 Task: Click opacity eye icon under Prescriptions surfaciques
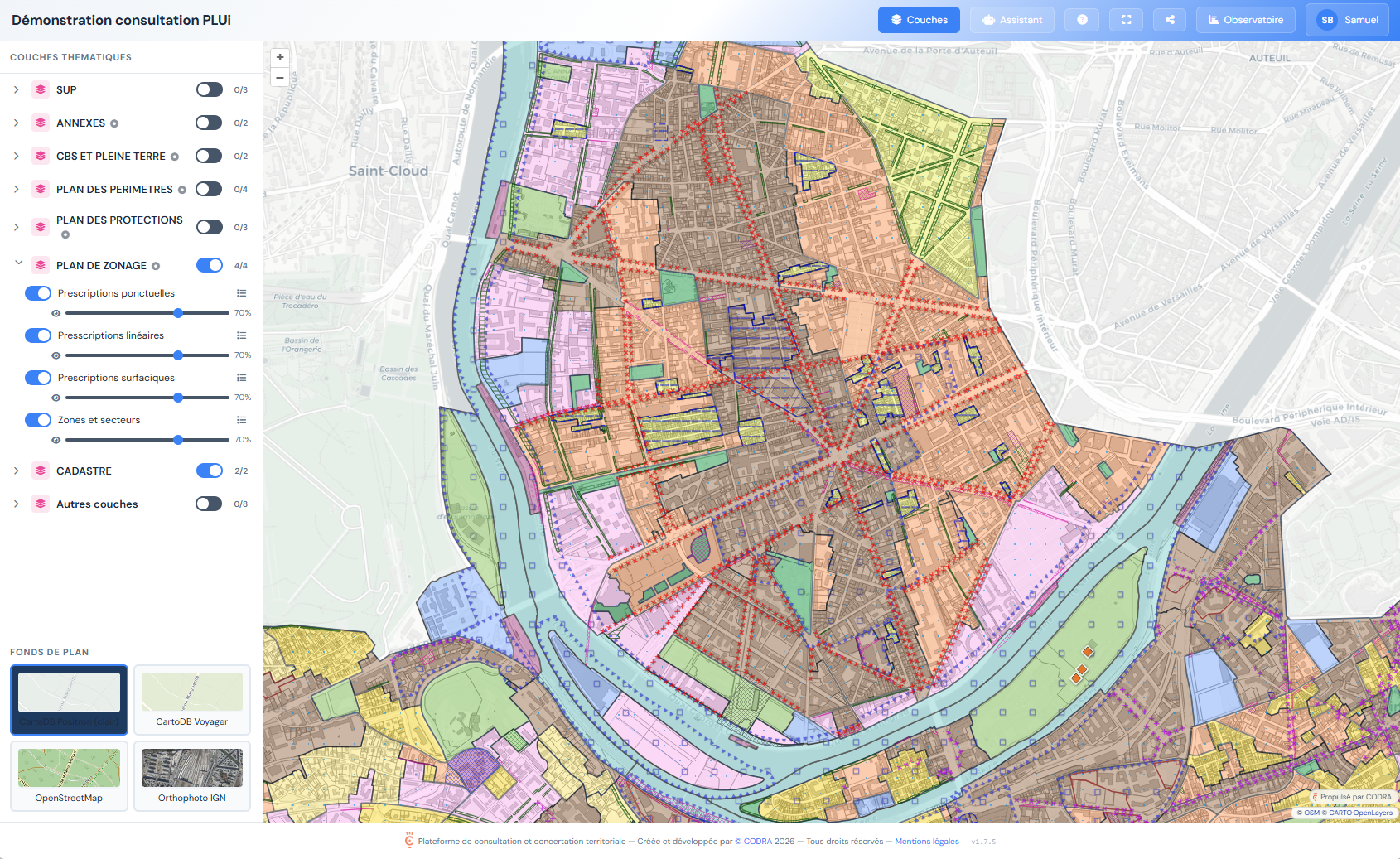(x=56, y=398)
